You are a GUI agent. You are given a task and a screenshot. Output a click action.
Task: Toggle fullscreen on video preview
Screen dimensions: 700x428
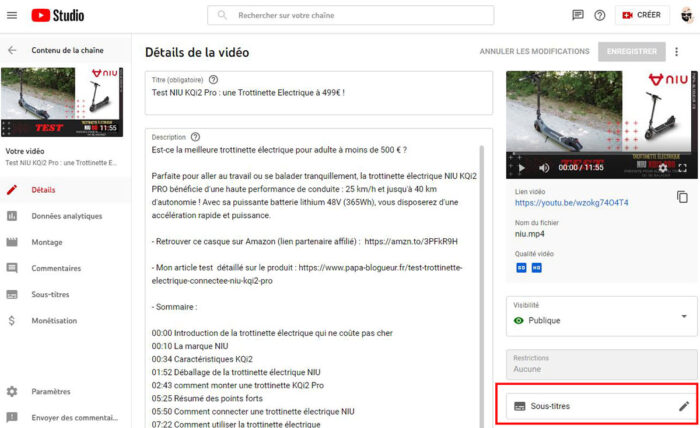[683, 168]
